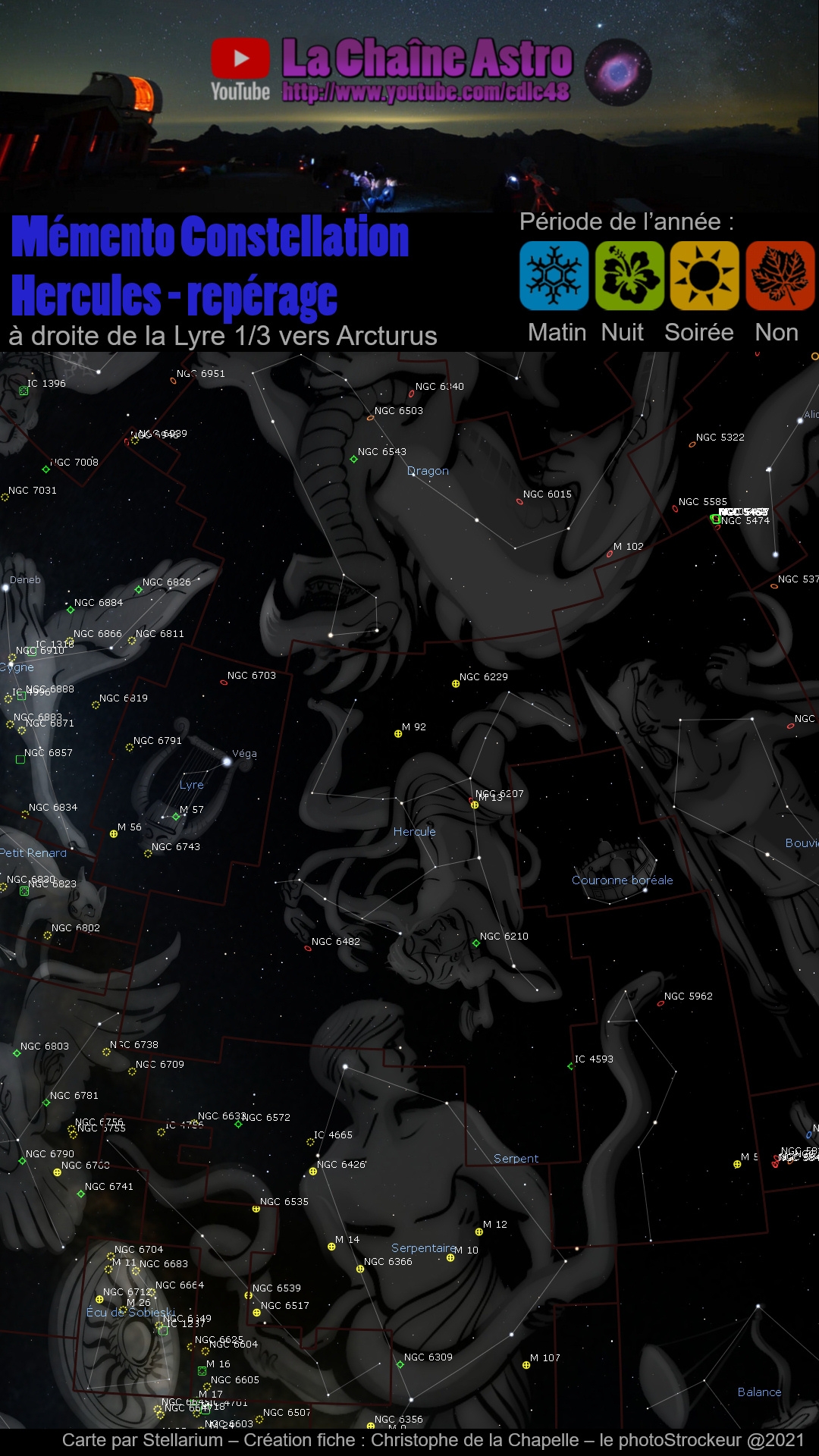Open the youtube.com/cdlc48 link
This screenshot has height=1456, width=819.
pyautogui.click(x=426, y=93)
